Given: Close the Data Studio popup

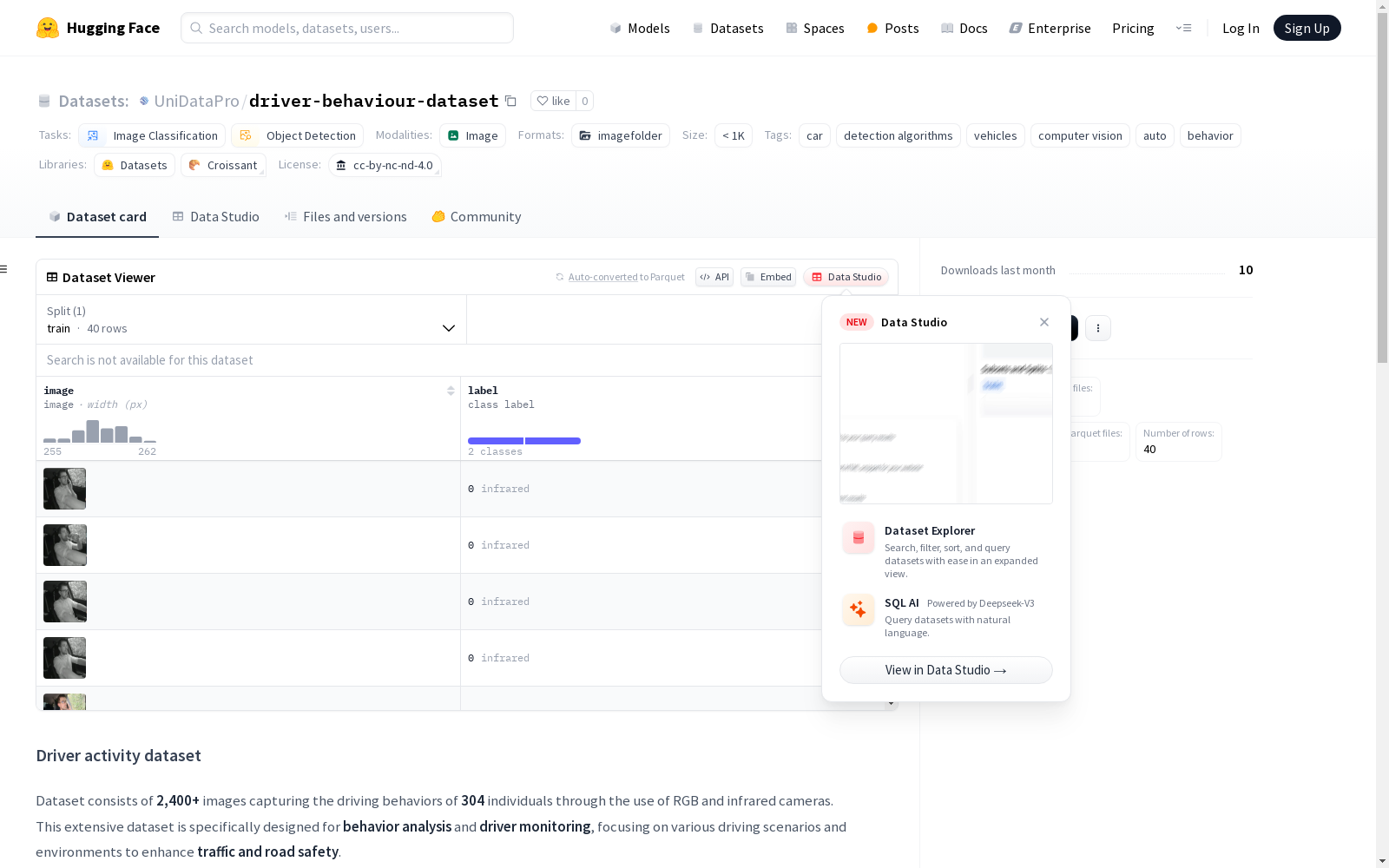Looking at the screenshot, I should [1044, 322].
